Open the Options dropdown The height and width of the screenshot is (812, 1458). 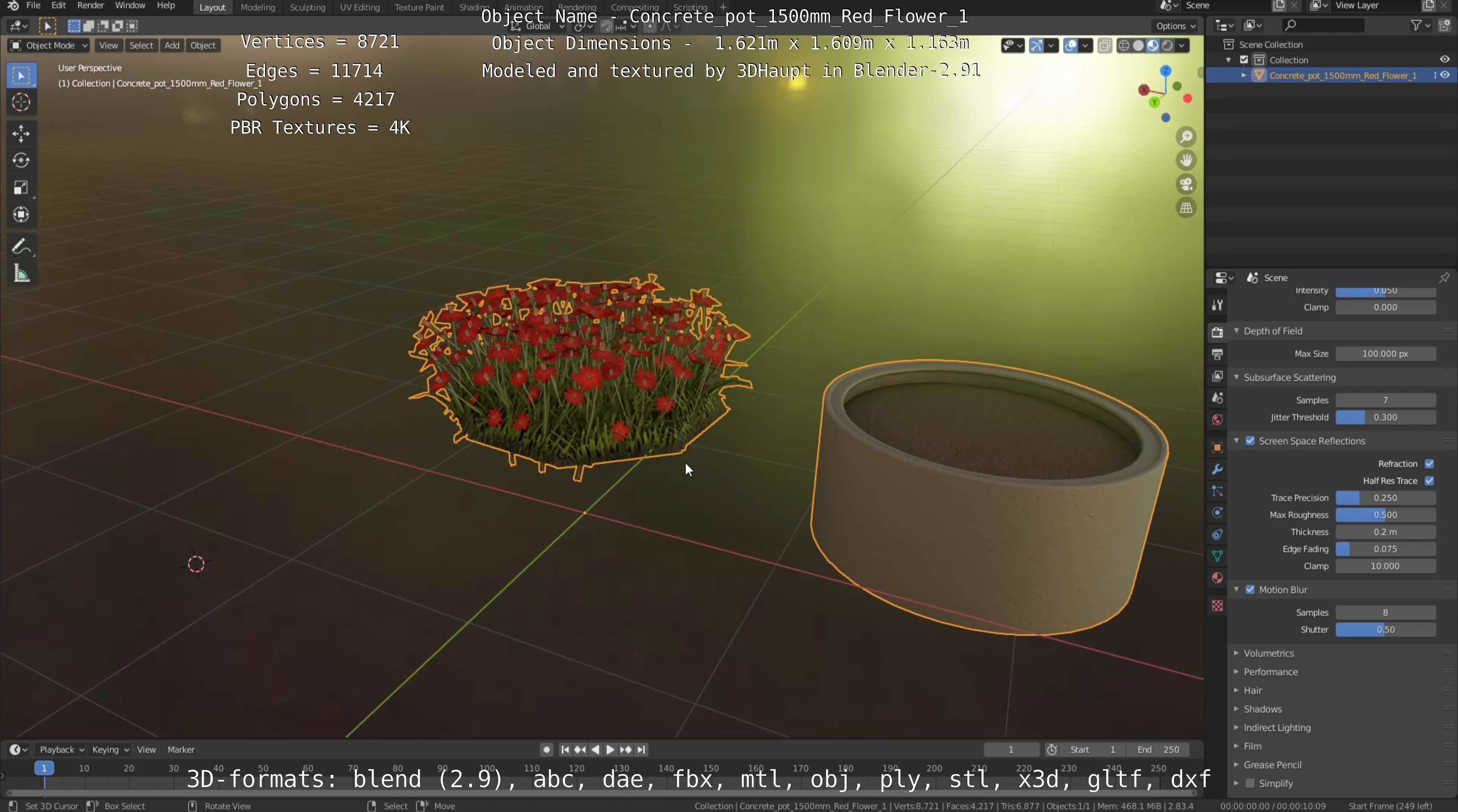pos(1176,26)
